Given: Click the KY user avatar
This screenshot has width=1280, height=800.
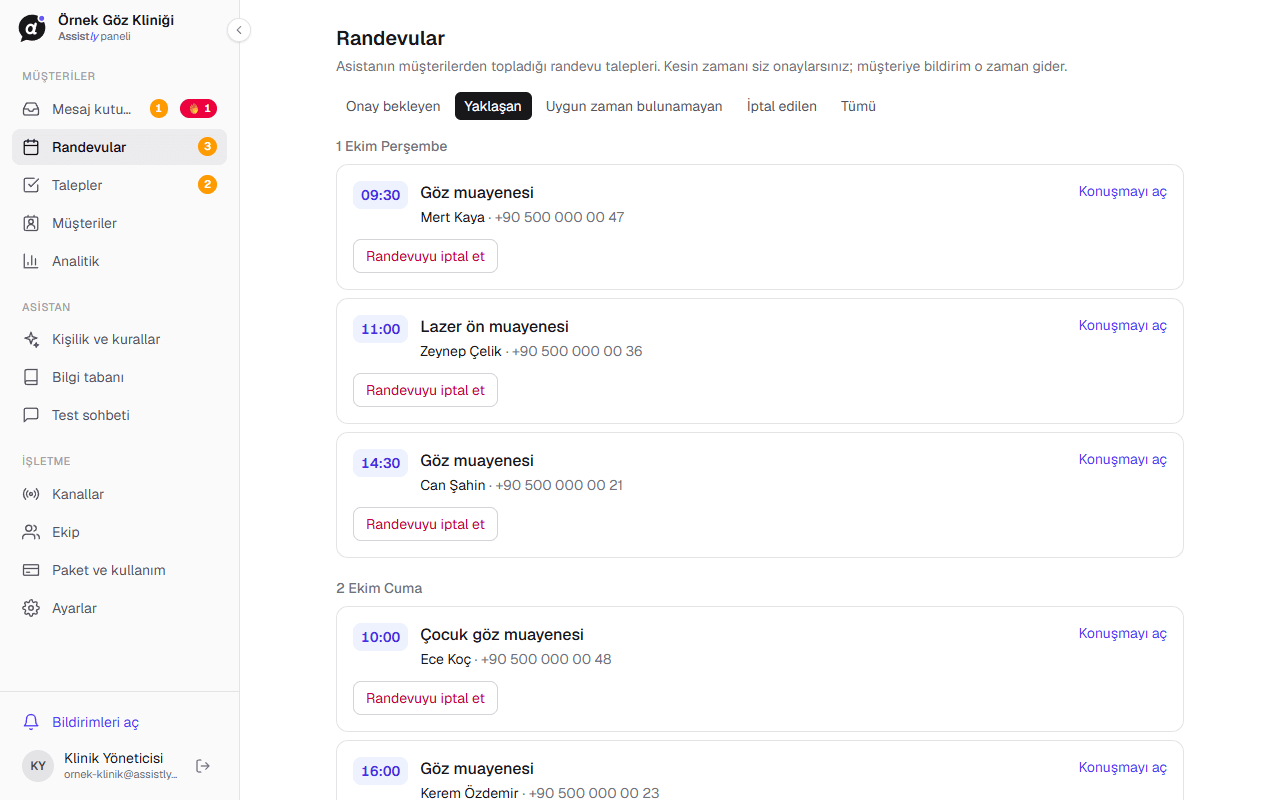Looking at the screenshot, I should [38, 766].
